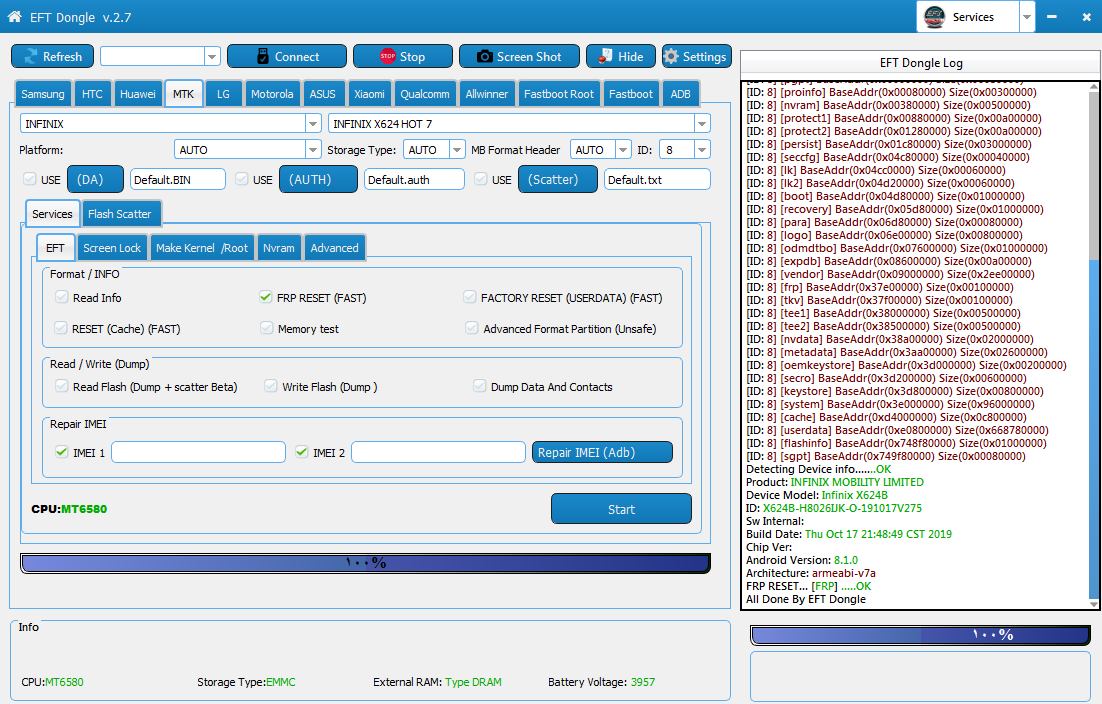
Task: Open the ID value dropdown
Action: click(701, 150)
